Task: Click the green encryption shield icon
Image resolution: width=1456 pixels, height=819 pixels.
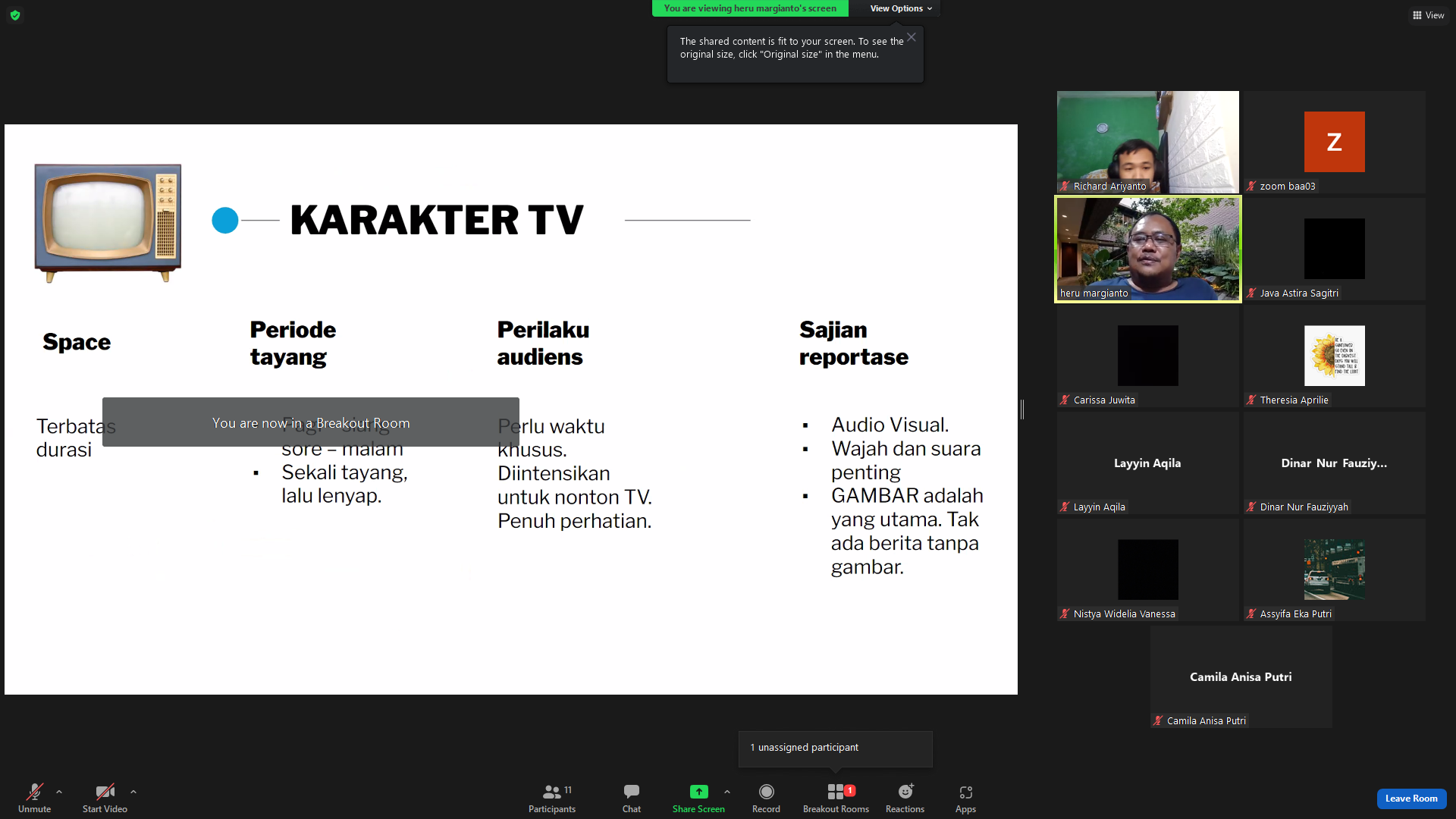Action: coord(15,15)
